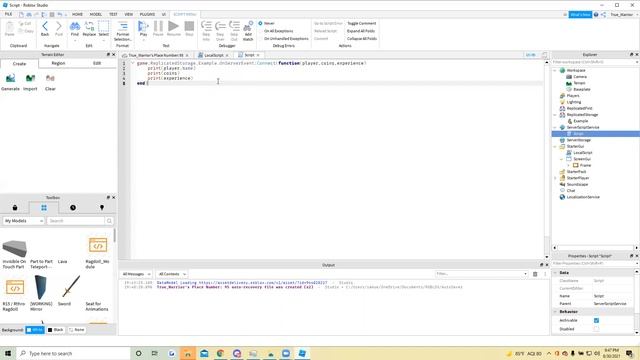Toggle the Archivable property checkbox
Screen dimensions: 640x360
(596, 320)
